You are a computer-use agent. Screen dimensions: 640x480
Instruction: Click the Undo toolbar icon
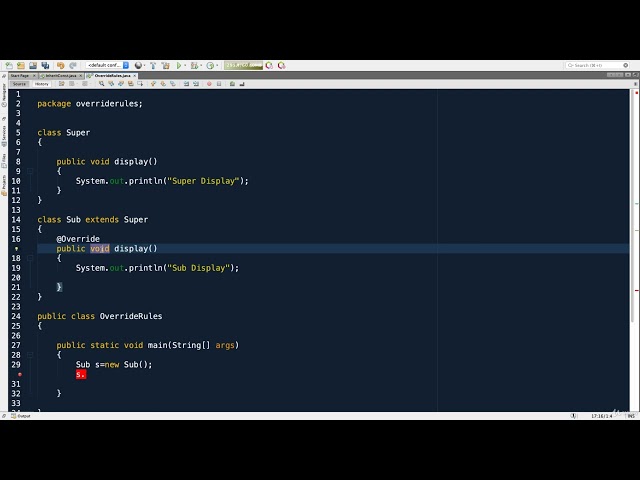tap(61, 65)
